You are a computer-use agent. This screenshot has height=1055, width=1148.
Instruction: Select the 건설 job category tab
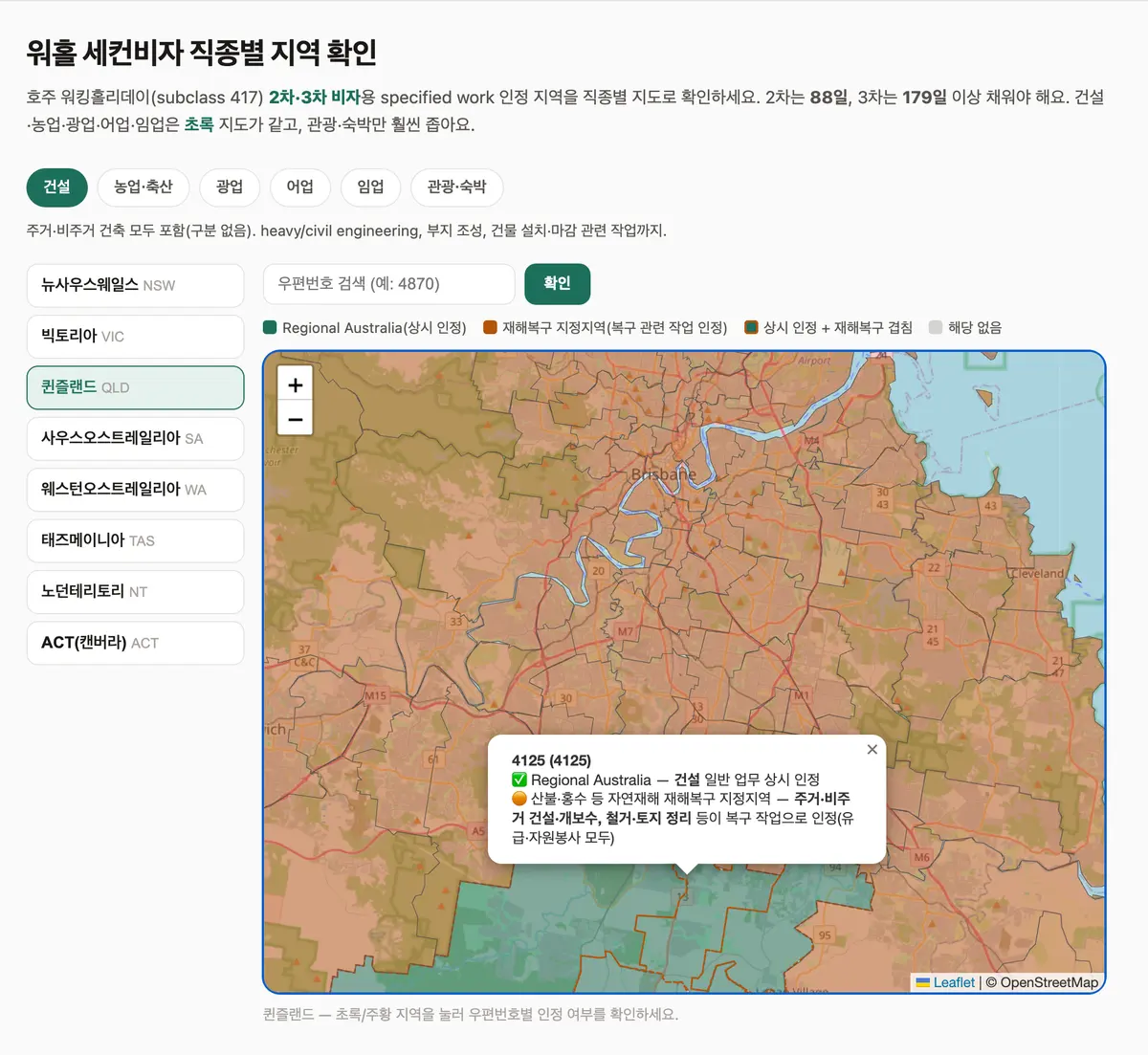coord(56,187)
